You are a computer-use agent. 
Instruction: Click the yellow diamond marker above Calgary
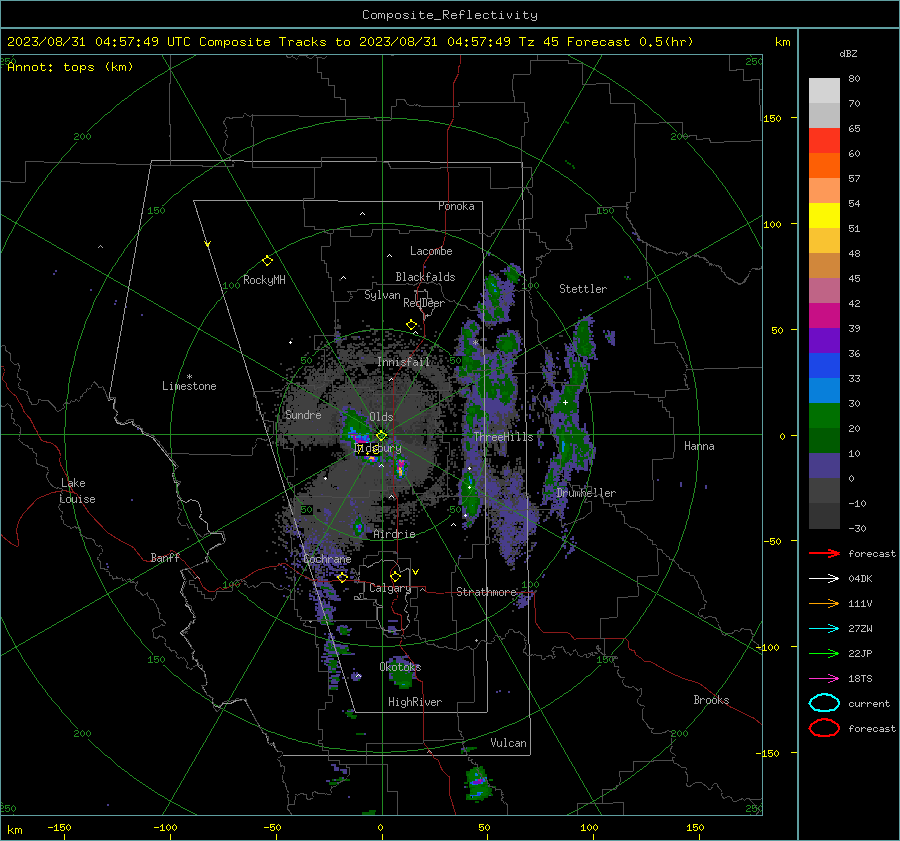click(395, 576)
